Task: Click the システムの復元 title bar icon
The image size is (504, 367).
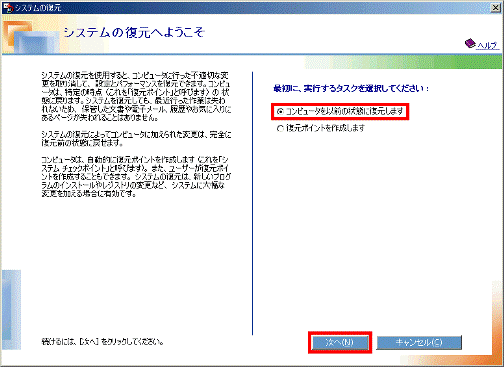Action: (x=8, y=7)
